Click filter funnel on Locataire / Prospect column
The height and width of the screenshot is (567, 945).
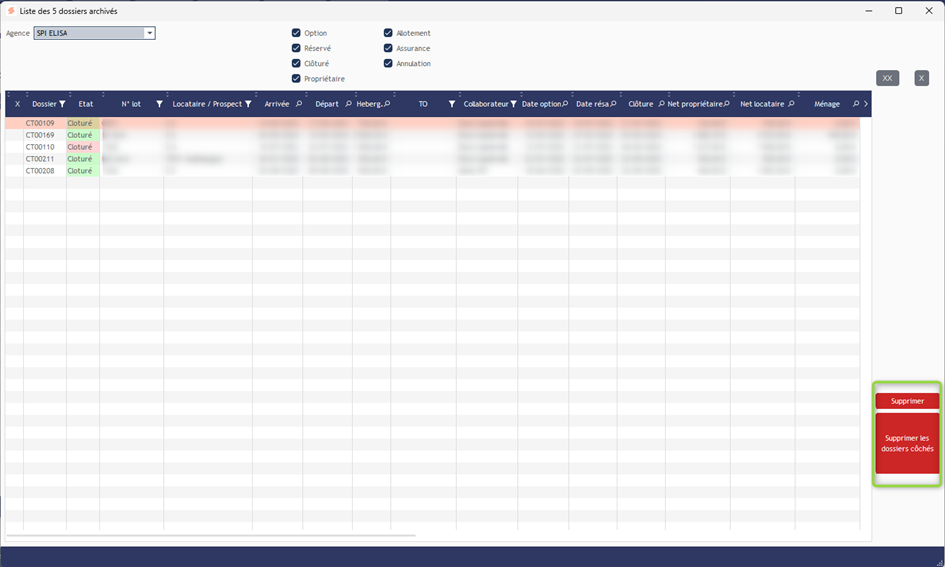tap(248, 104)
